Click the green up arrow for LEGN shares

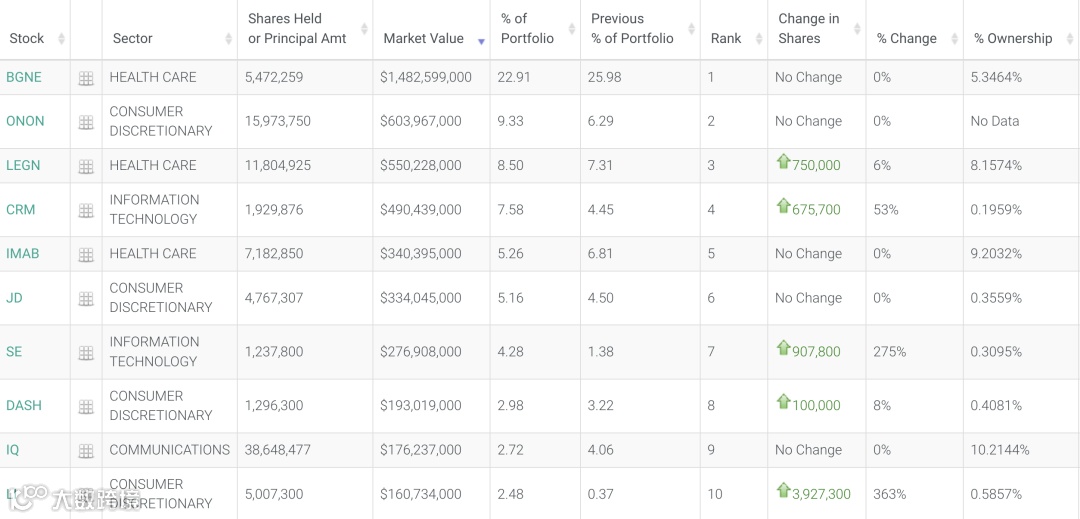(784, 162)
